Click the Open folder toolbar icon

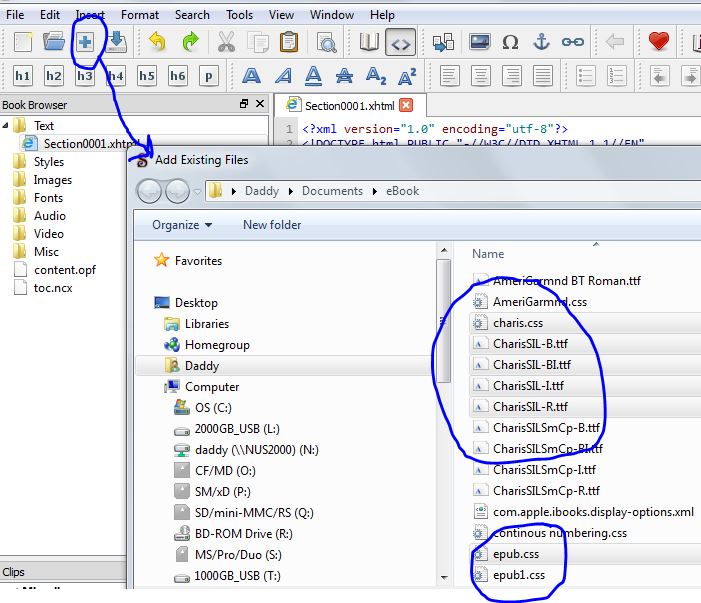tap(54, 42)
